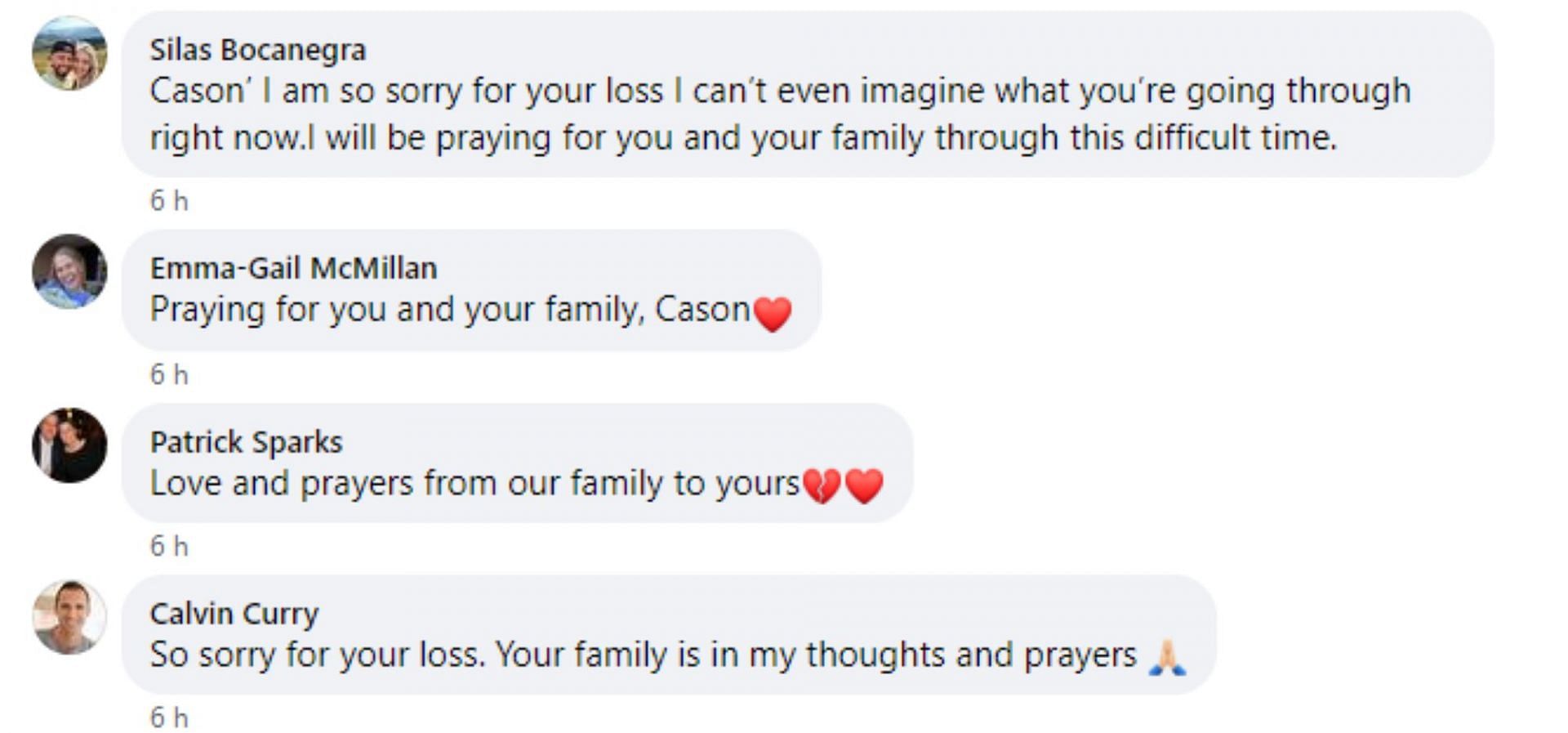Viewport: 1568px width, 733px height.
Task: Click the Calvin Curry name link
Action: coord(234,614)
